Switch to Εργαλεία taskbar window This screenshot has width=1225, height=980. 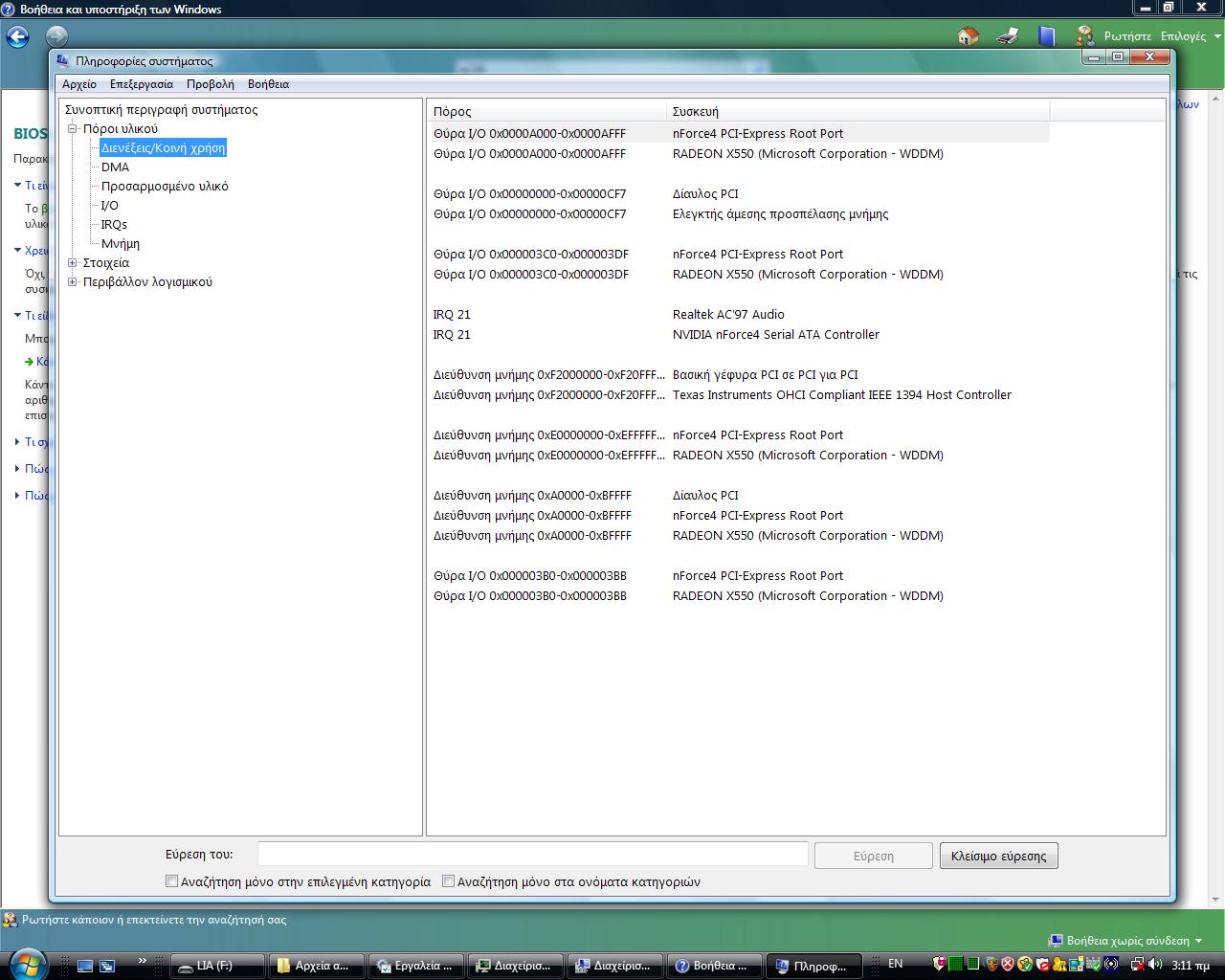[417, 966]
